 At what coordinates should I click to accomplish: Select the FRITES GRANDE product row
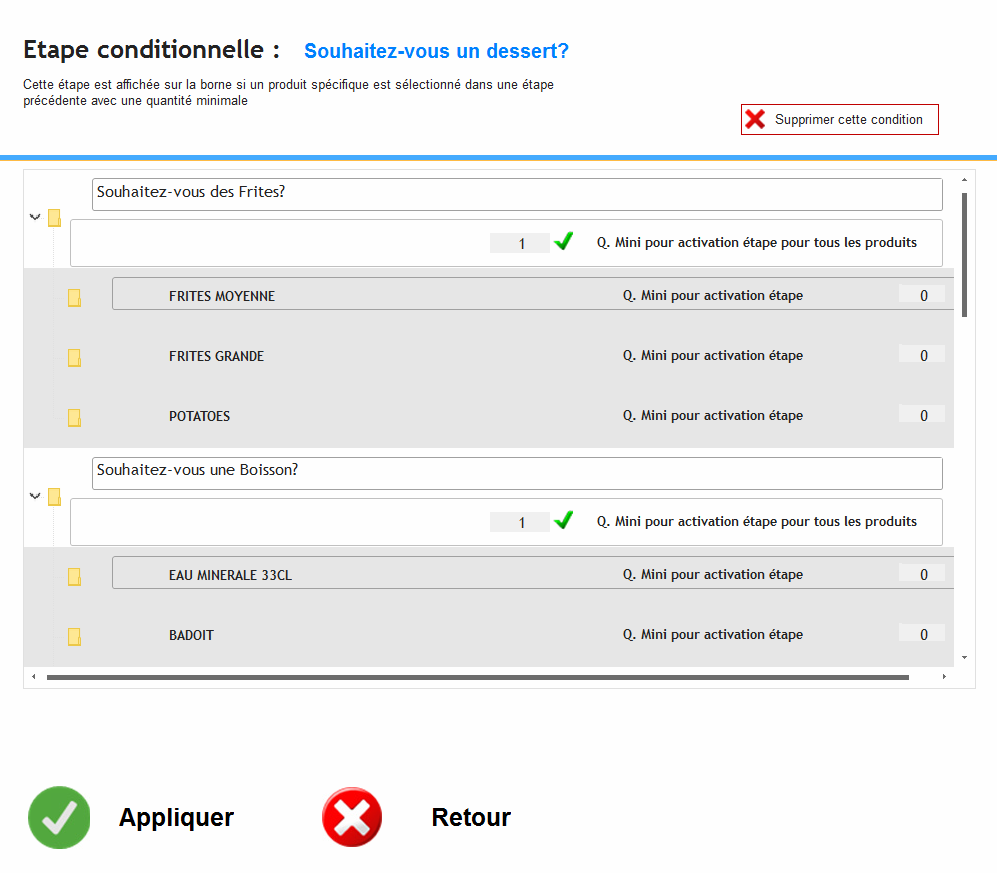pos(217,356)
